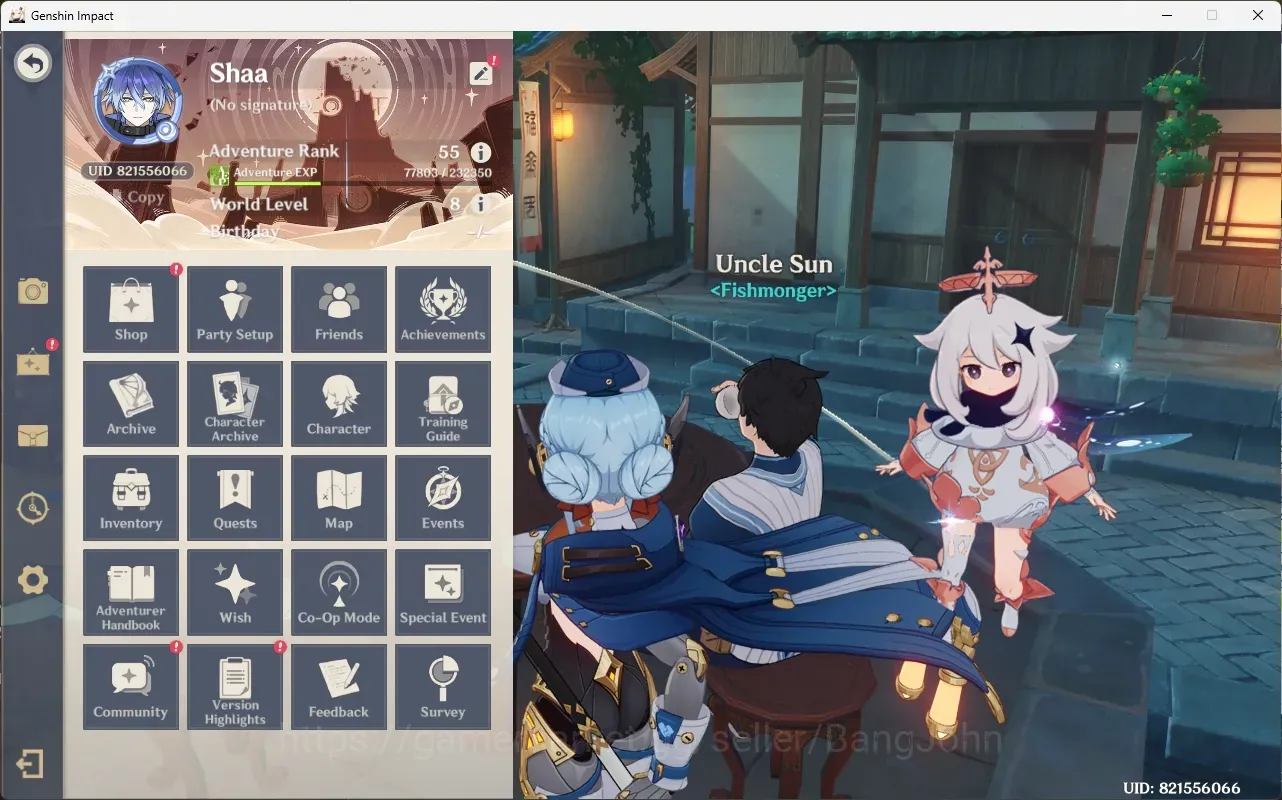This screenshot has height=800, width=1282.
Task: Open settings gear icon
Action: pyautogui.click(x=33, y=580)
